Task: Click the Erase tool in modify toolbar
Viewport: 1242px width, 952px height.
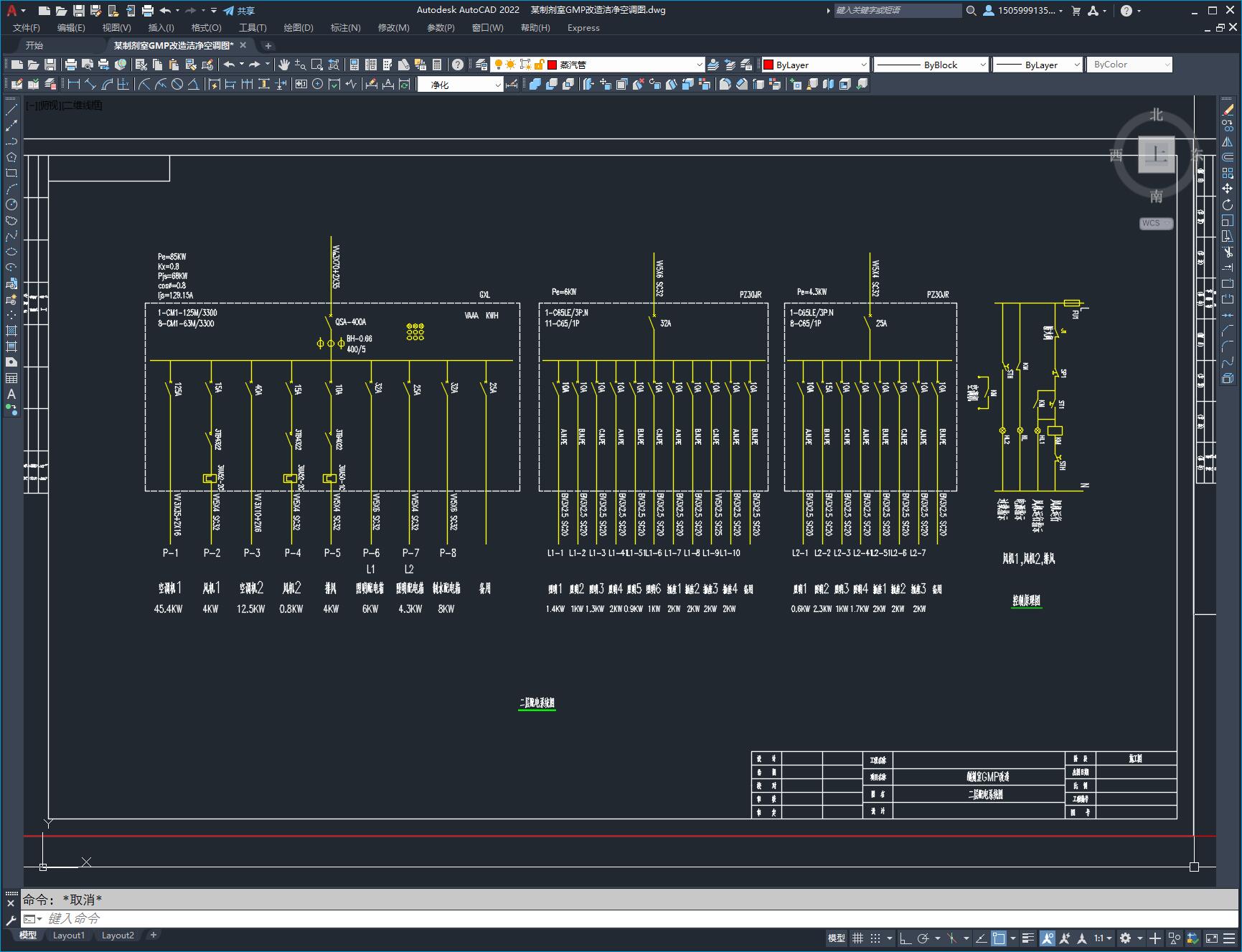Action: 1228,110
